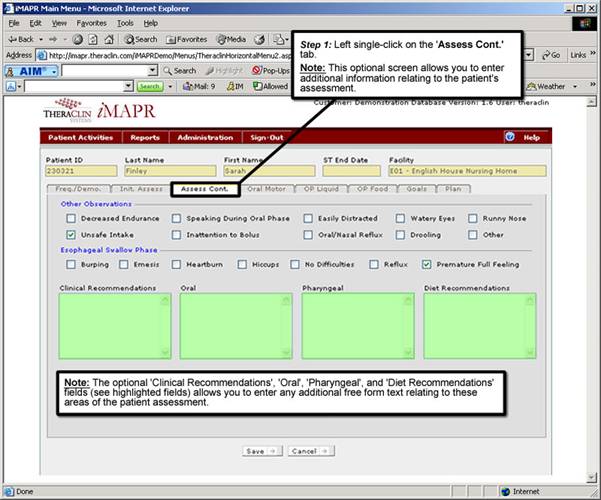The width and height of the screenshot is (601, 500).
Task: Click the Go button next to the address bar
Action: (551, 55)
